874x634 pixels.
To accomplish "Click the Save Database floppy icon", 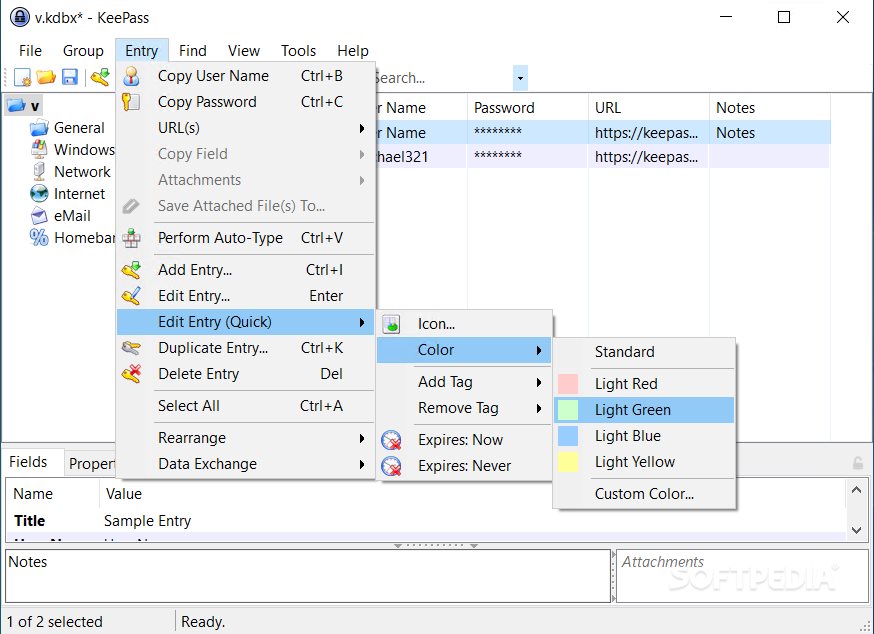I will (x=70, y=77).
